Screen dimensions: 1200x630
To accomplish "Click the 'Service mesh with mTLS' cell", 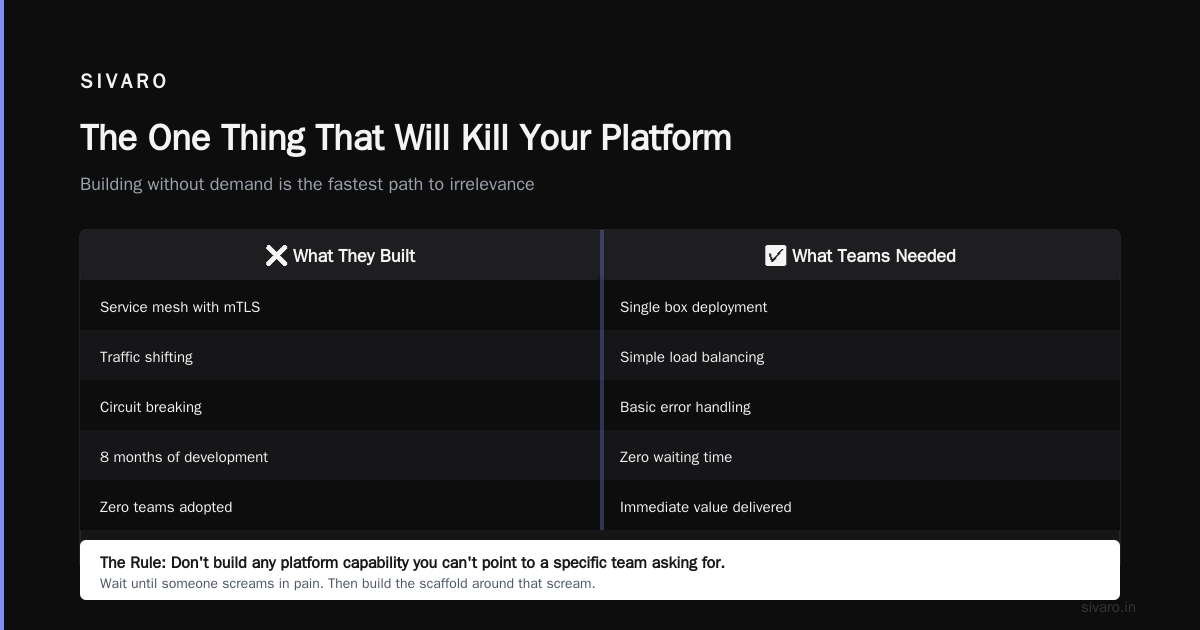I will (340, 305).
